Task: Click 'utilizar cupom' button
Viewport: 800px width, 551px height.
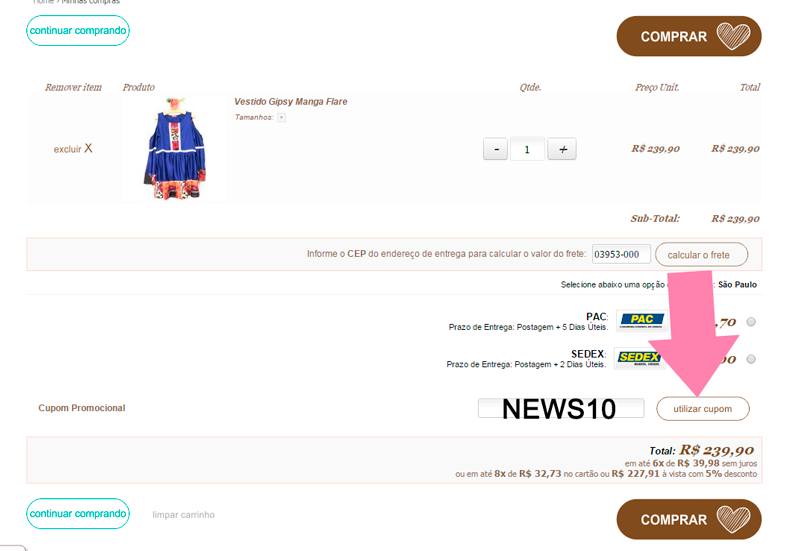Action: point(703,409)
